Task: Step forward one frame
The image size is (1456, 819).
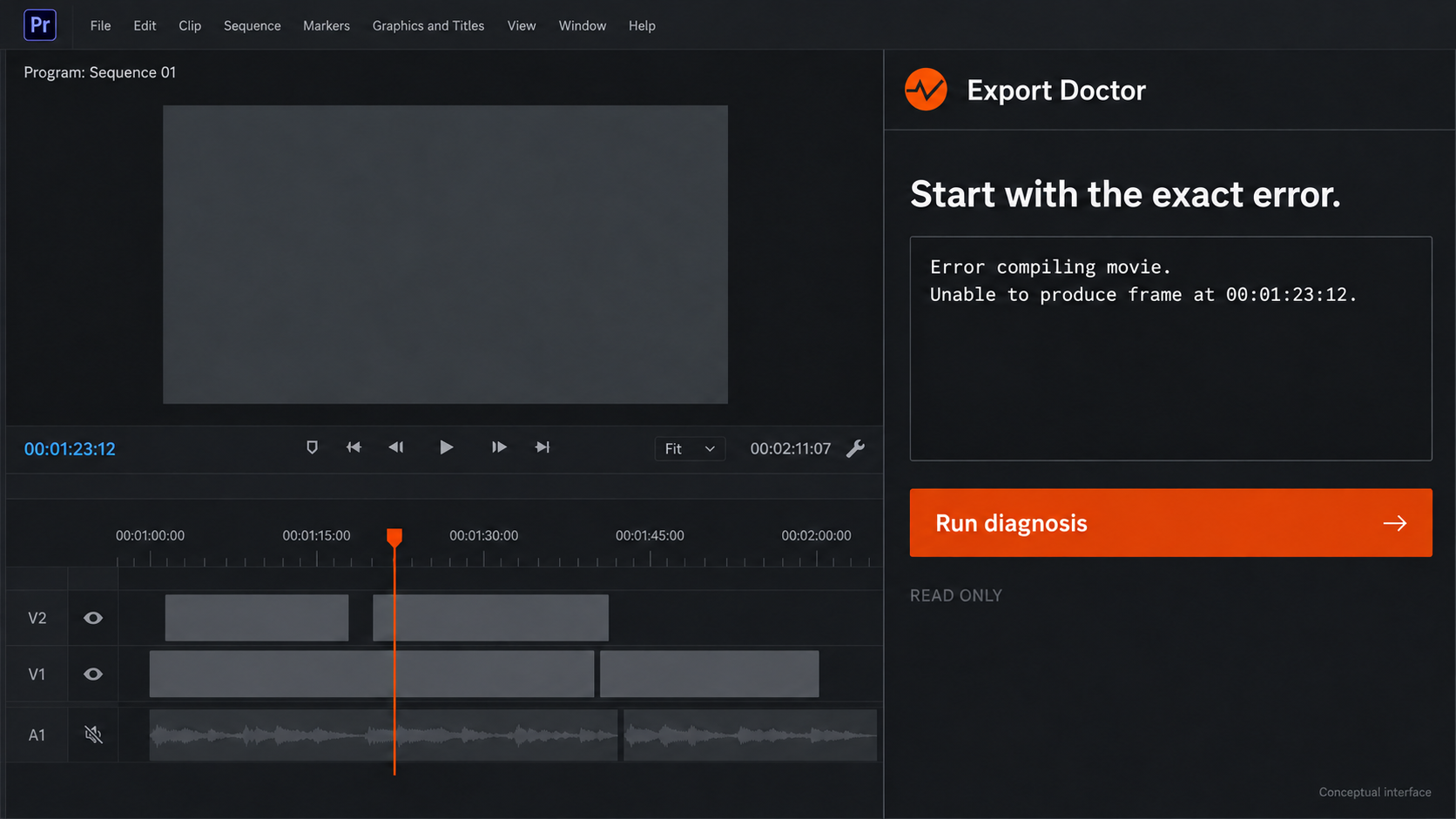Action: pos(498,447)
